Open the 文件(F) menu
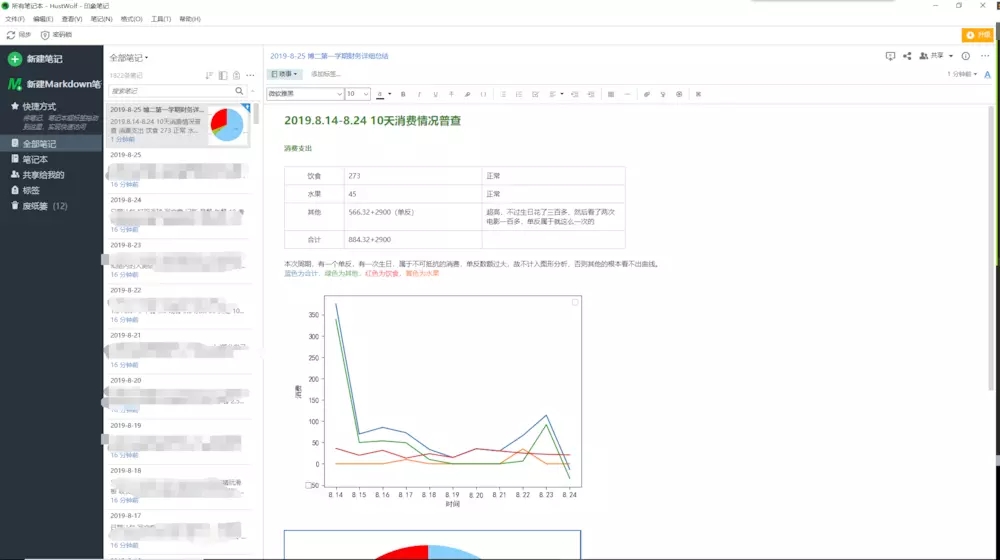The height and width of the screenshot is (560, 1000). pos(15,19)
